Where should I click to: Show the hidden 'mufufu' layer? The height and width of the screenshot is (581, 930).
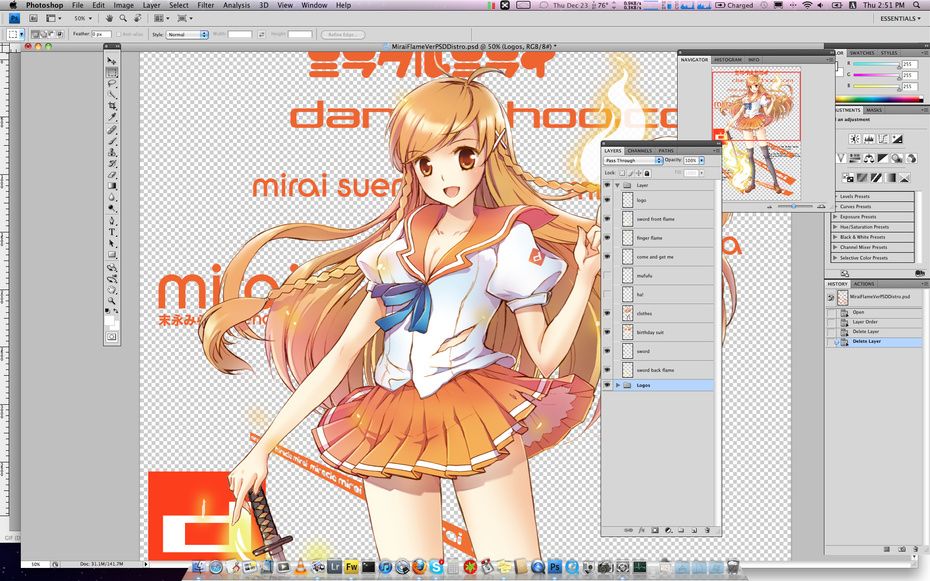pos(607,276)
